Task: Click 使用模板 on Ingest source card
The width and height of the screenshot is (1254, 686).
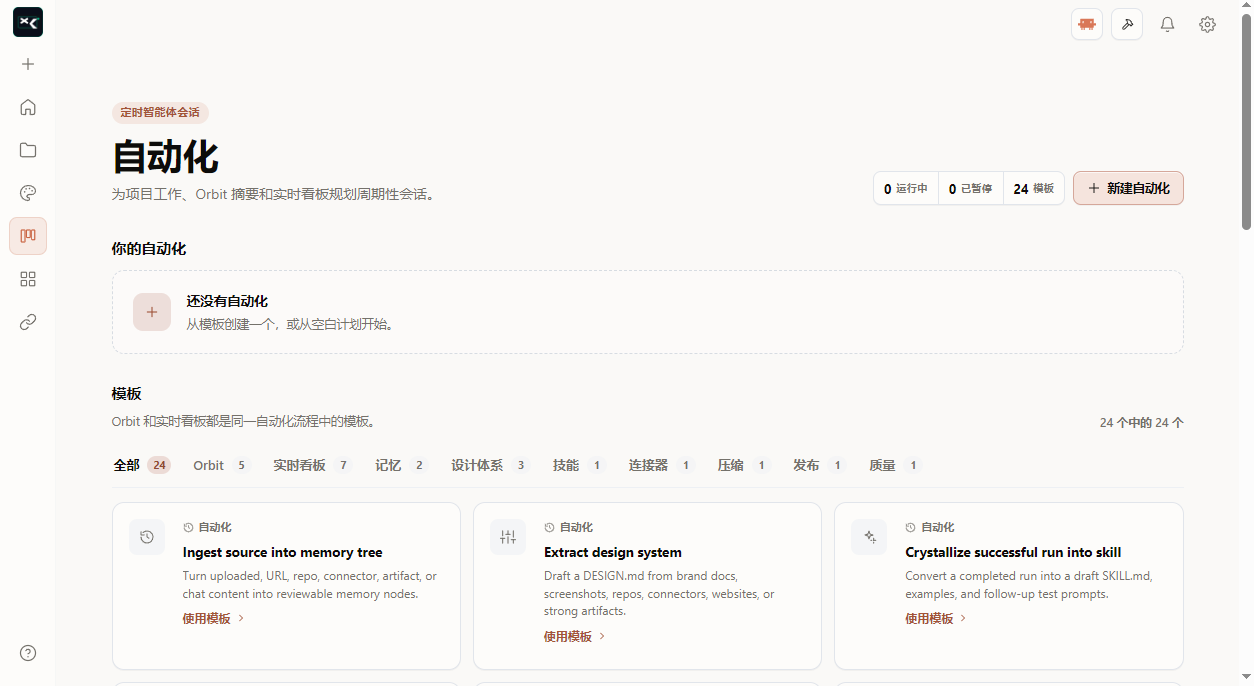Action: (x=213, y=618)
